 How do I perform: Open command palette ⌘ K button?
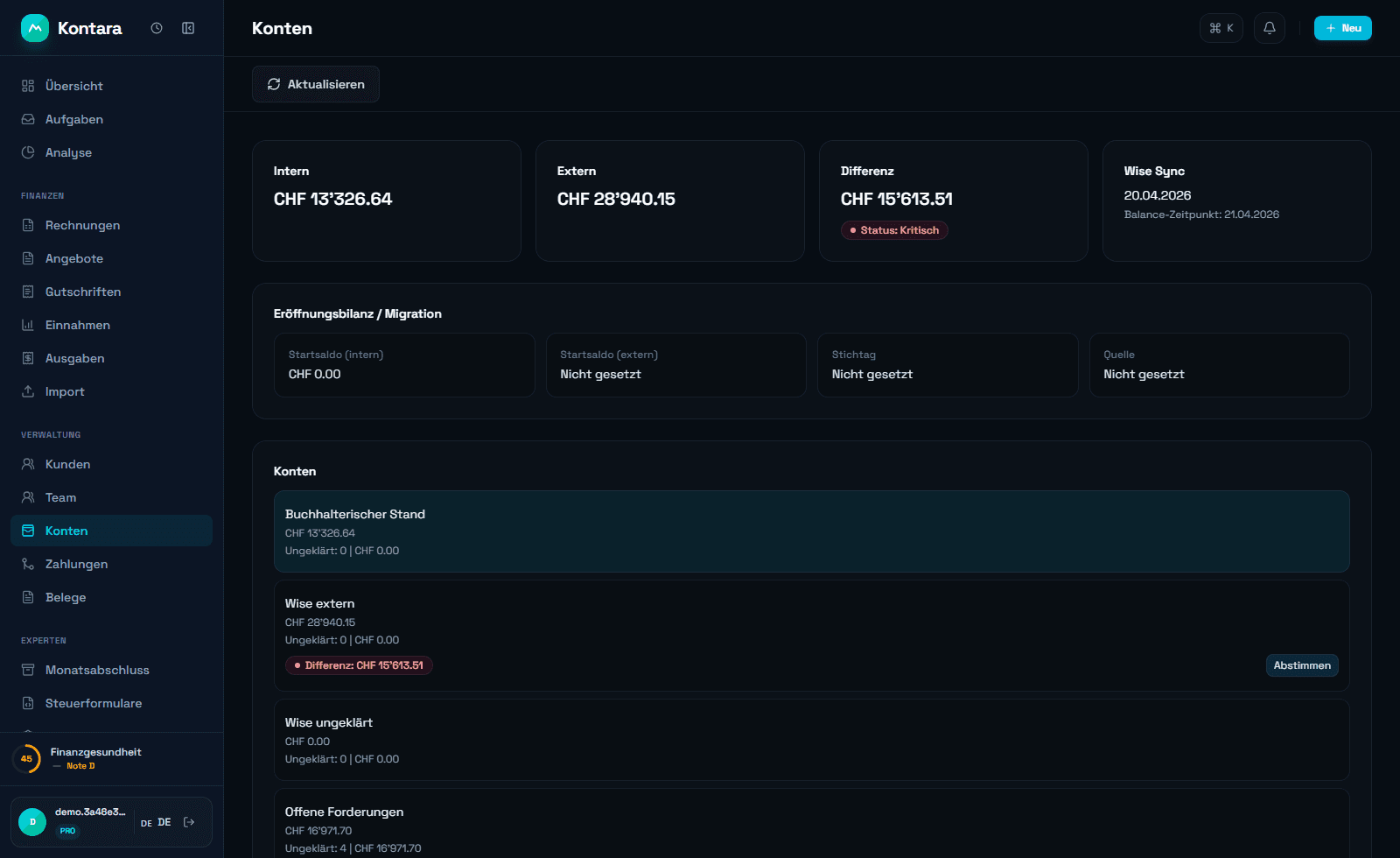click(x=1221, y=28)
